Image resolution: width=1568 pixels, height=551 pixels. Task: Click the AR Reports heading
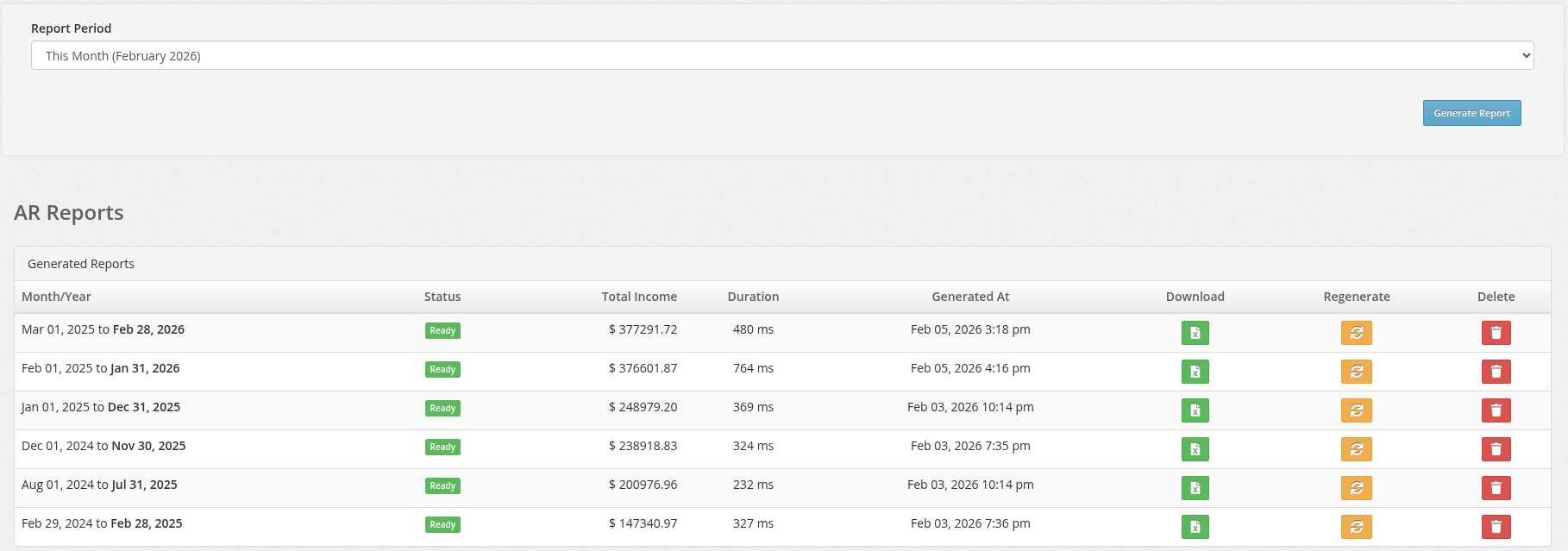click(x=69, y=212)
